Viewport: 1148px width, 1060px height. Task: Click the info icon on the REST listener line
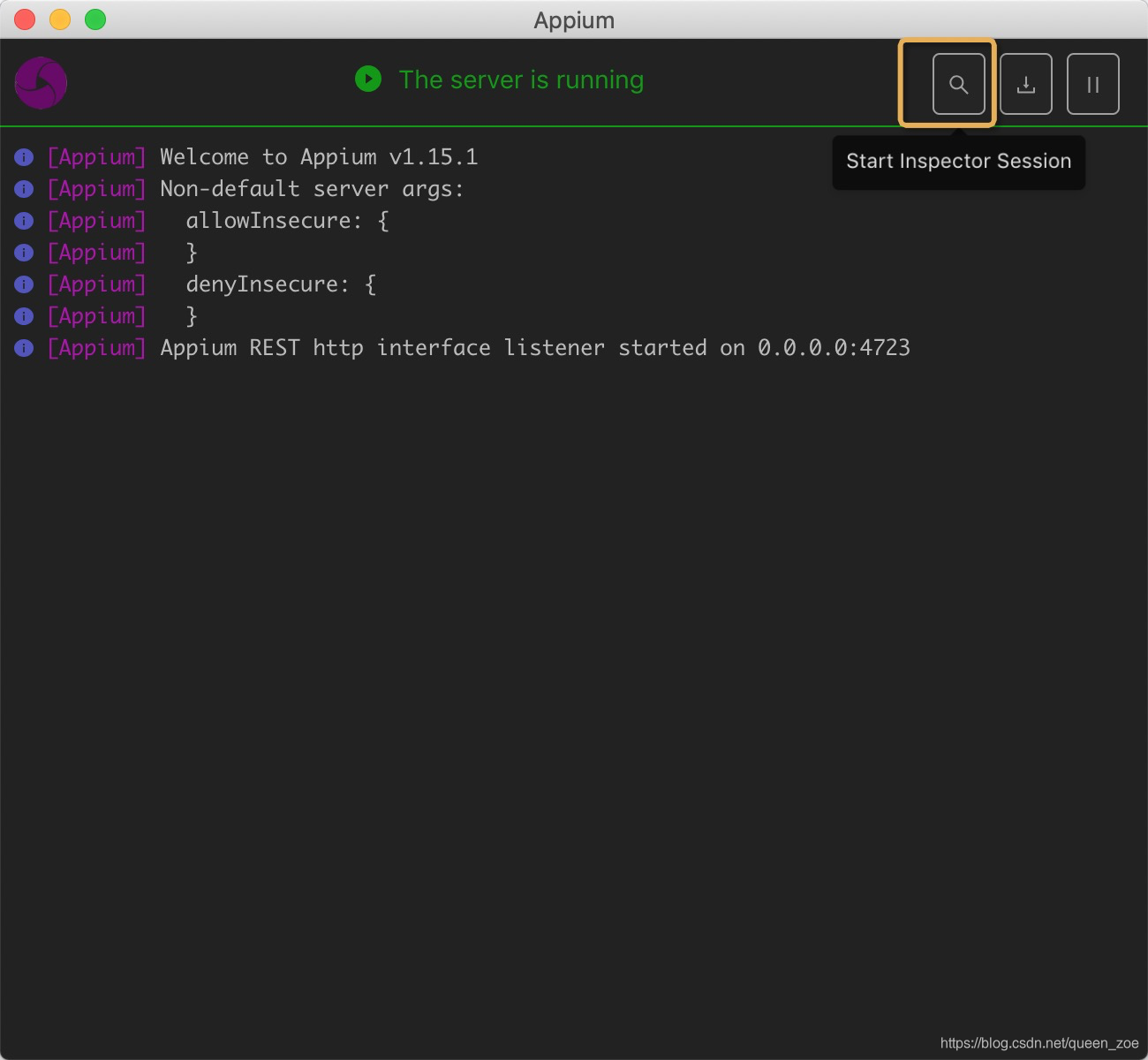coord(24,348)
